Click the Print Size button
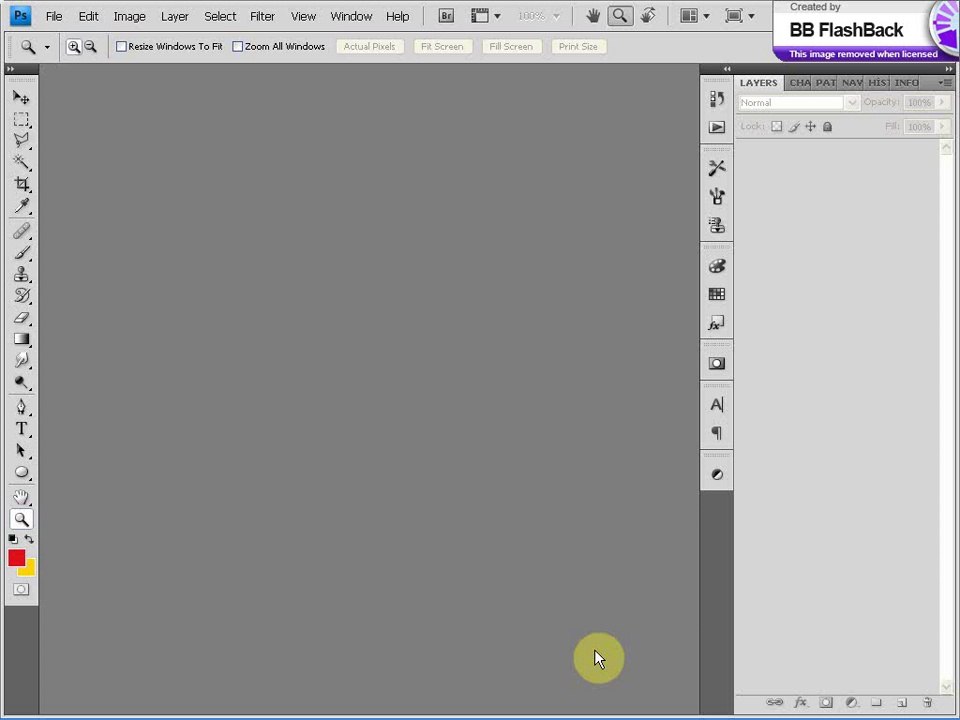960x720 pixels. click(578, 47)
